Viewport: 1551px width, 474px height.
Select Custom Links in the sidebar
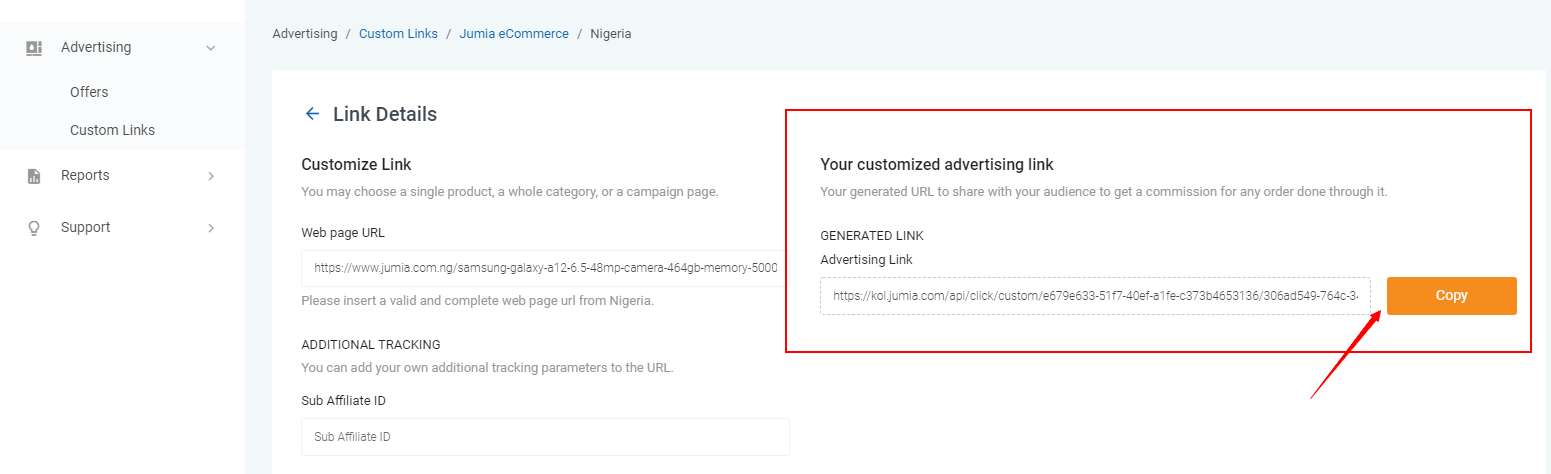tap(112, 130)
